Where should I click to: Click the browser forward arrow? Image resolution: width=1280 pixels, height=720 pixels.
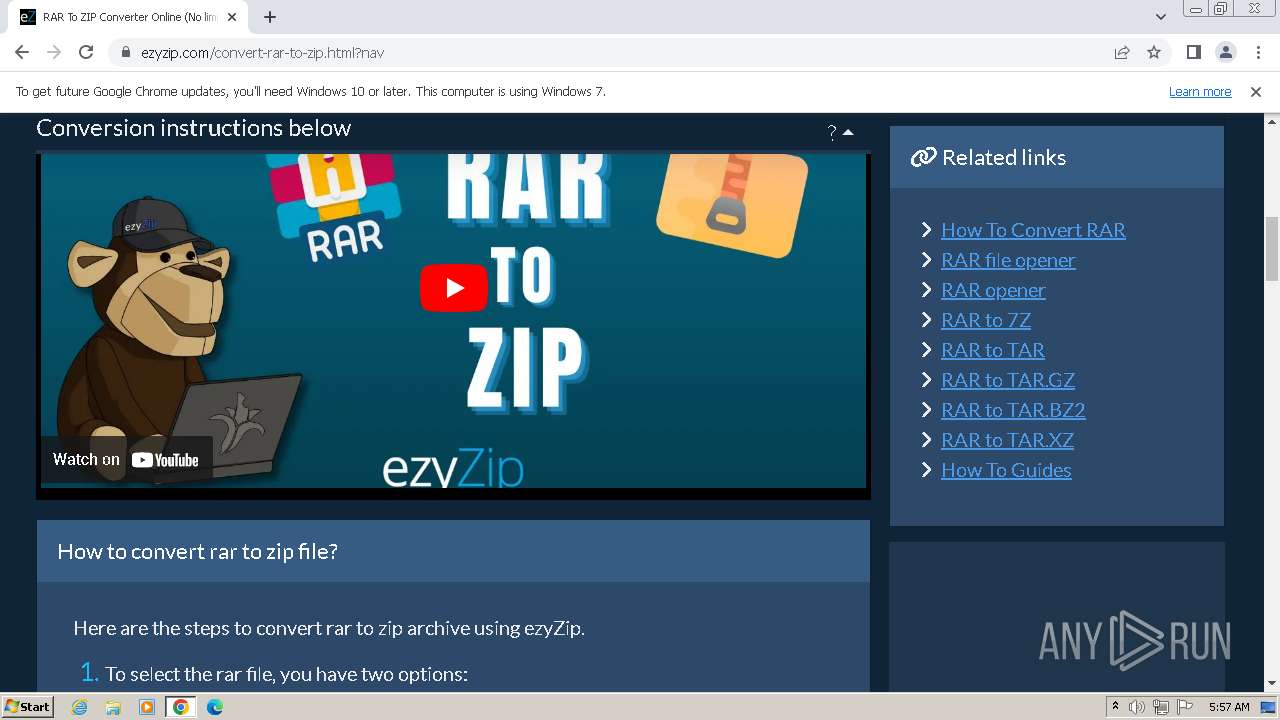pos(54,53)
